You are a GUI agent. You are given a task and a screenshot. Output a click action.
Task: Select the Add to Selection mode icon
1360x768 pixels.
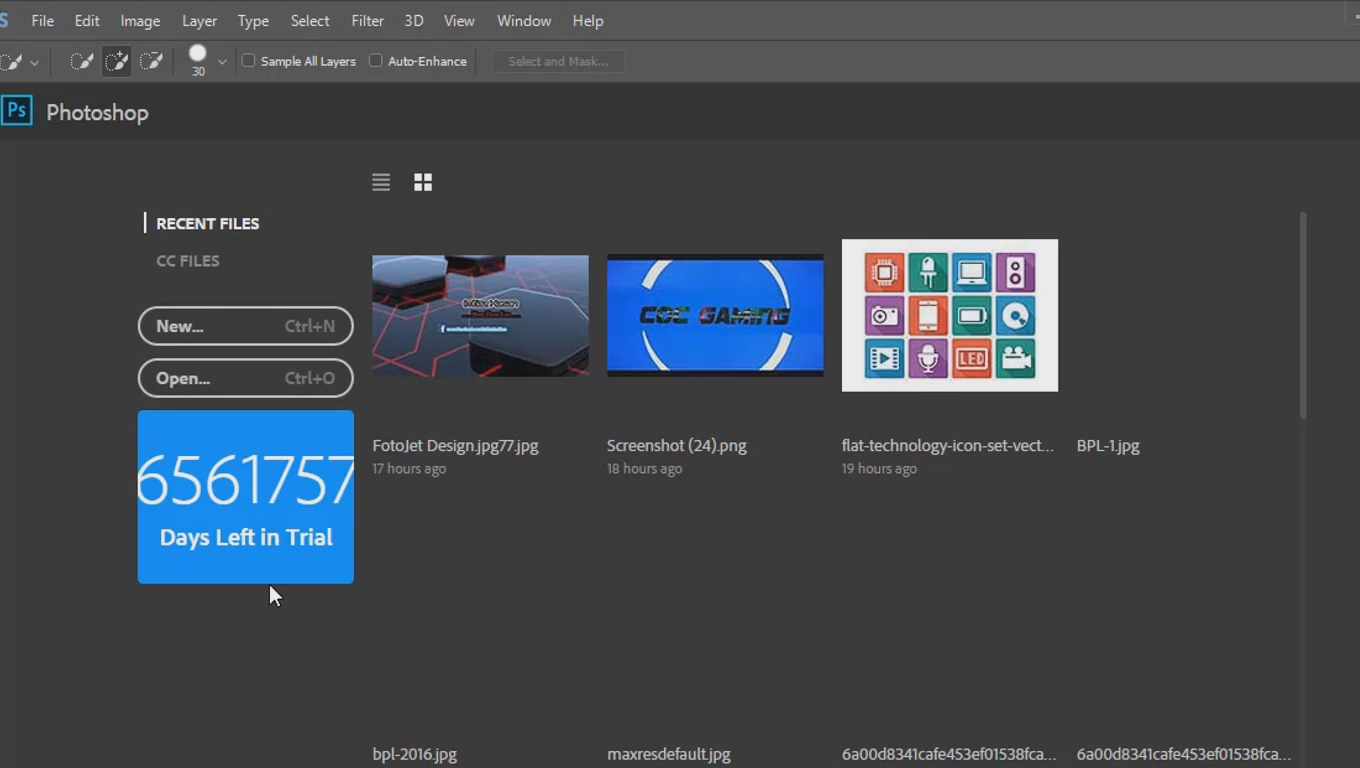(117, 61)
